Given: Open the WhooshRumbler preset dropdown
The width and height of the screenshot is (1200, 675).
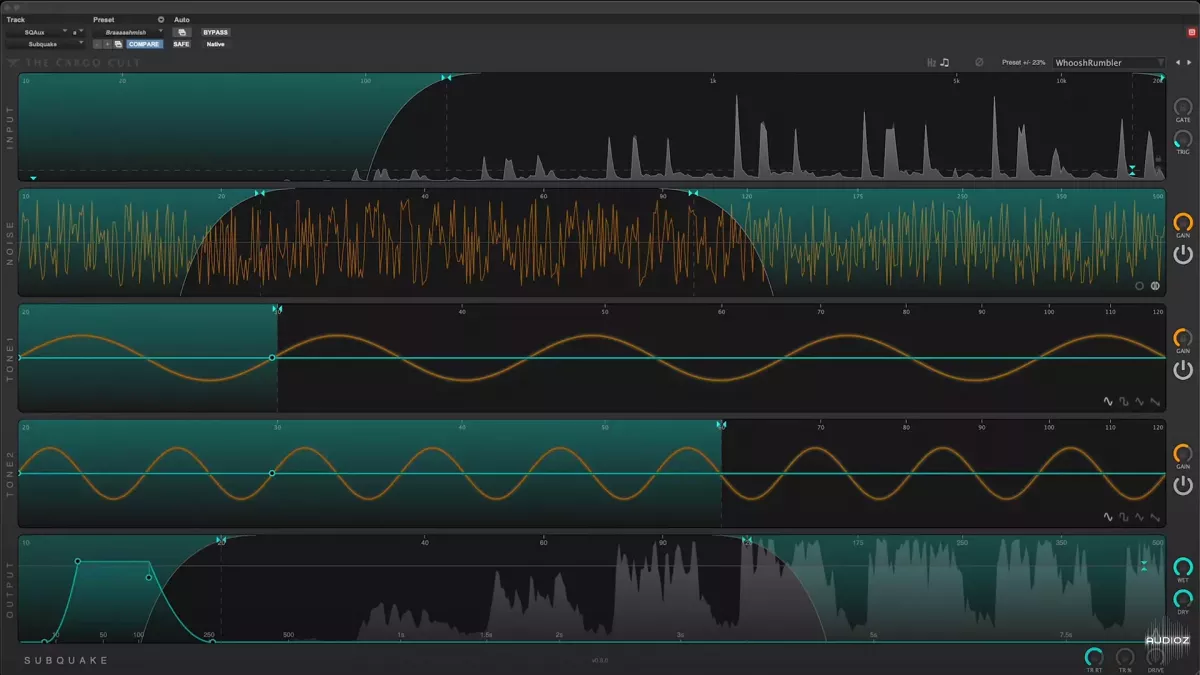Looking at the screenshot, I should (x=1109, y=62).
